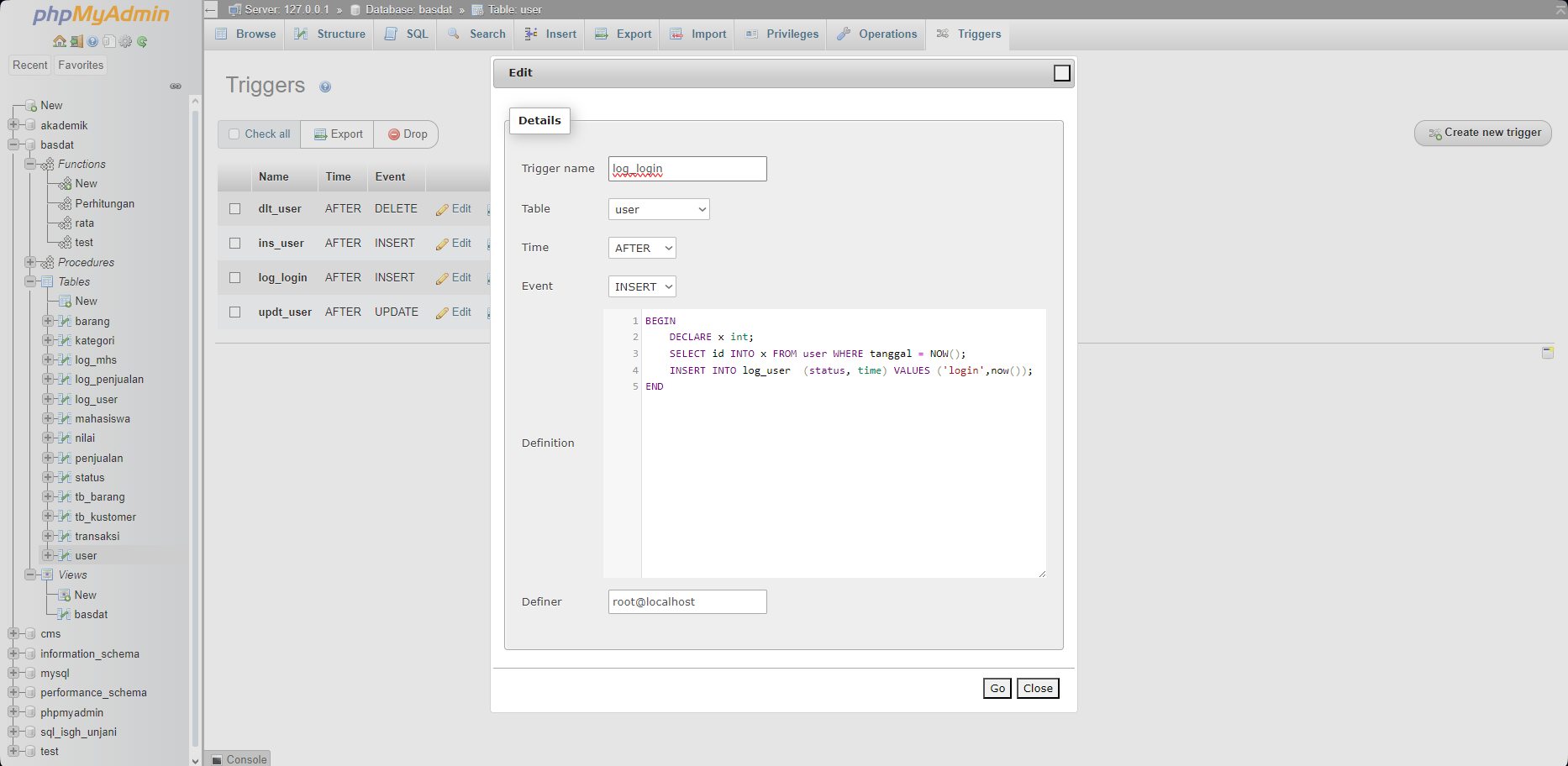Tick the log_login row checkbox
This screenshot has width=1568, height=766.
click(235, 278)
